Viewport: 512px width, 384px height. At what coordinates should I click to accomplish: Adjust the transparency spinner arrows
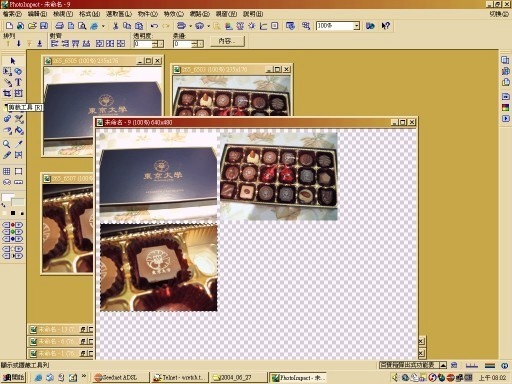(x=155, y=44)
